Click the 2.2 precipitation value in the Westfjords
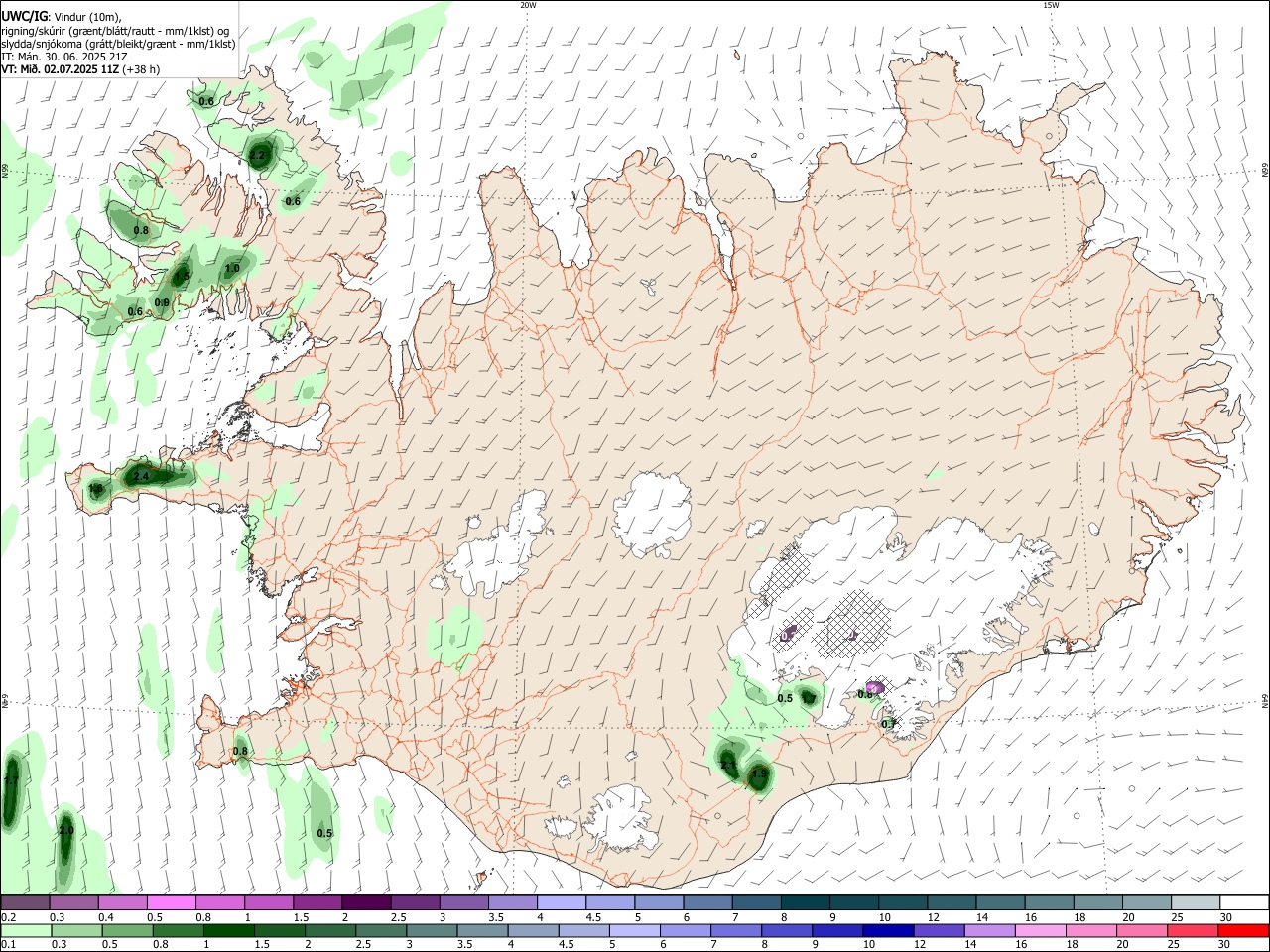1270x952 pixels. pos(258,156)
